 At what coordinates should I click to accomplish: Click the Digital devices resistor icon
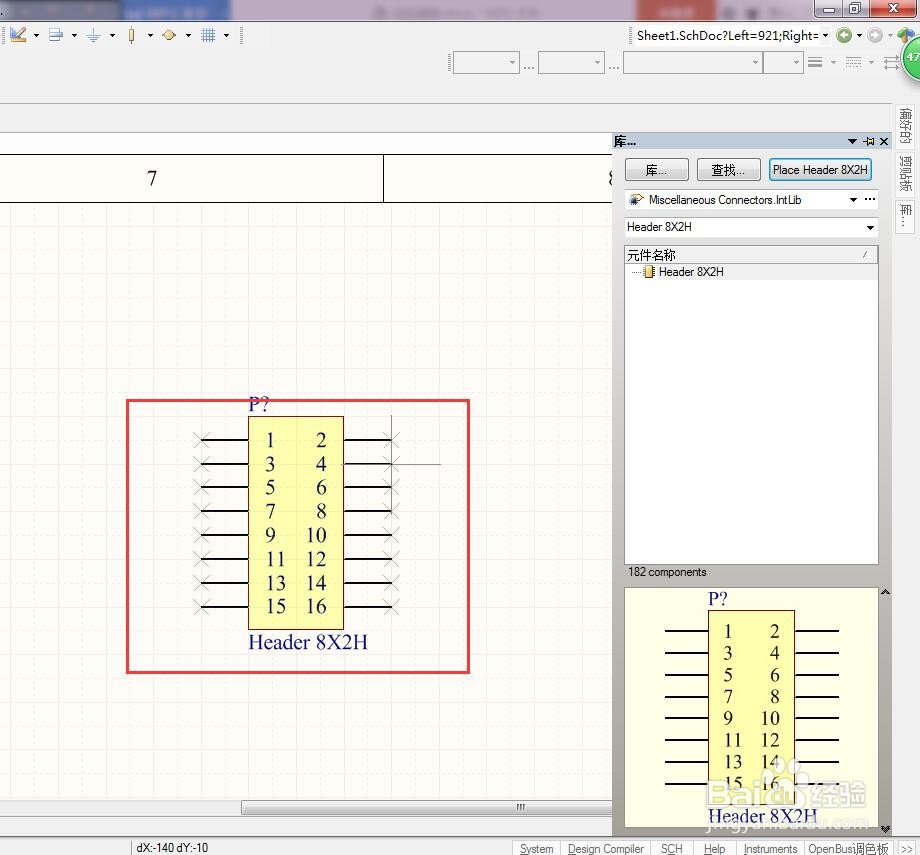click(x=131, y=35)
